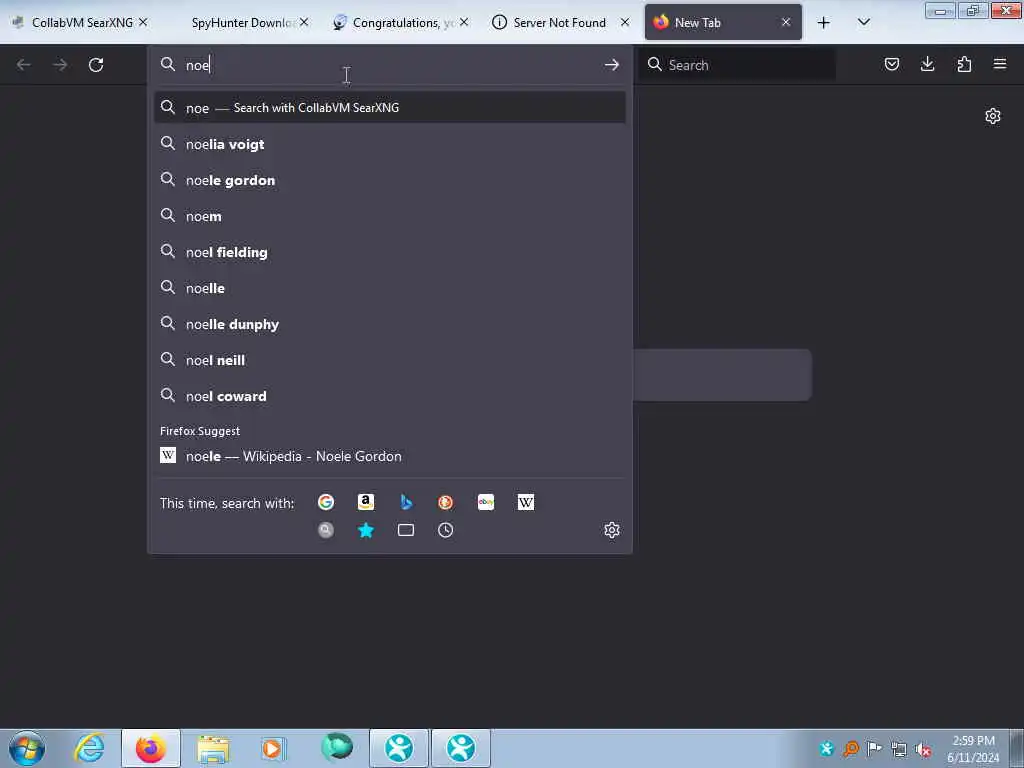1024x768 pixels.
Task: Search this time with Amazon icon
Action: coord(366,502)
